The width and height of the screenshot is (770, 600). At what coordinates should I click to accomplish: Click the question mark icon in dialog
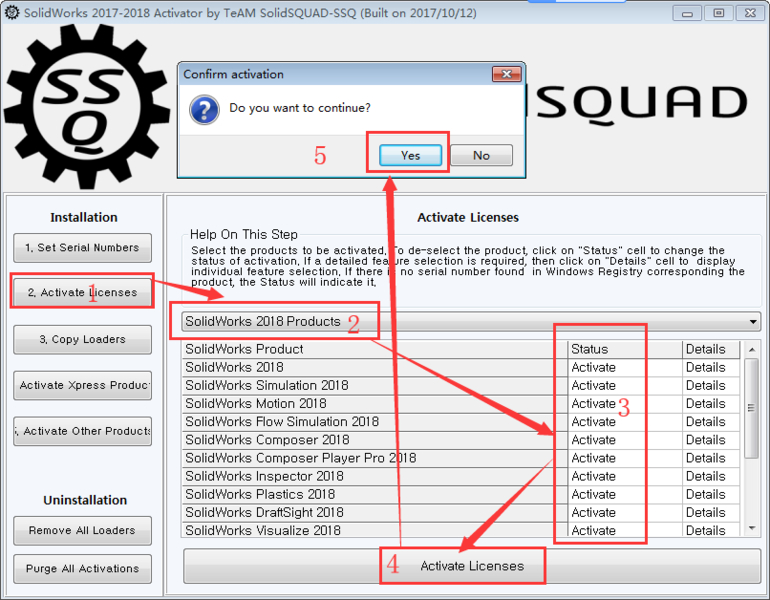(204, 109)
